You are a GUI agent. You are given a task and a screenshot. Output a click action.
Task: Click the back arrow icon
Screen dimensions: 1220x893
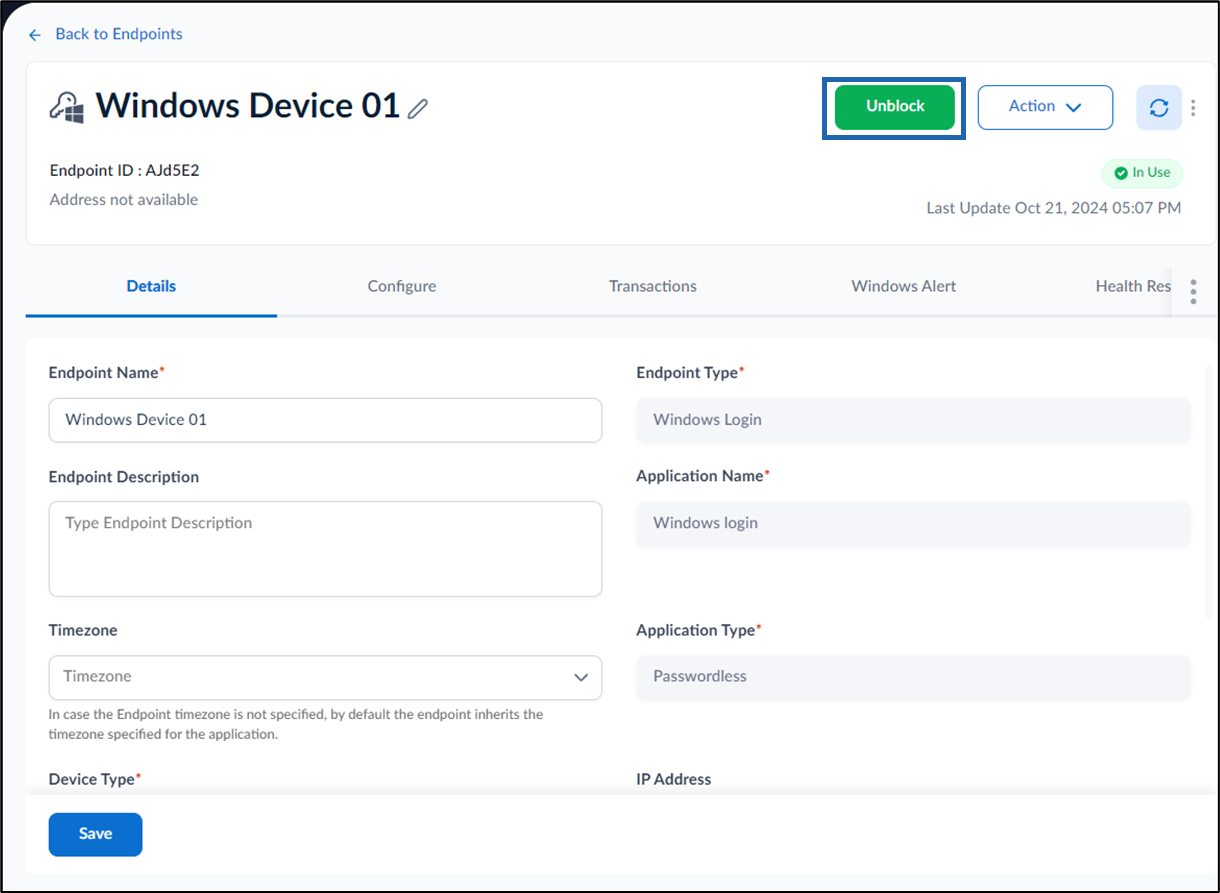[x=35, y=35]
